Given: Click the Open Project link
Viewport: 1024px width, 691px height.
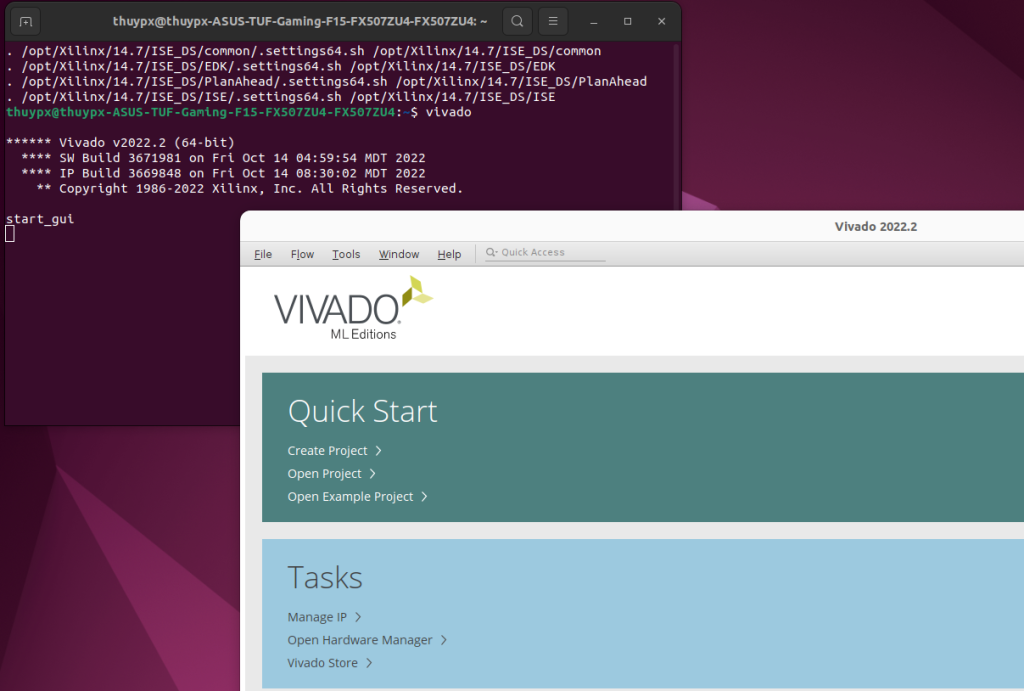Looking at the screenshot, I should pos(325,474).
